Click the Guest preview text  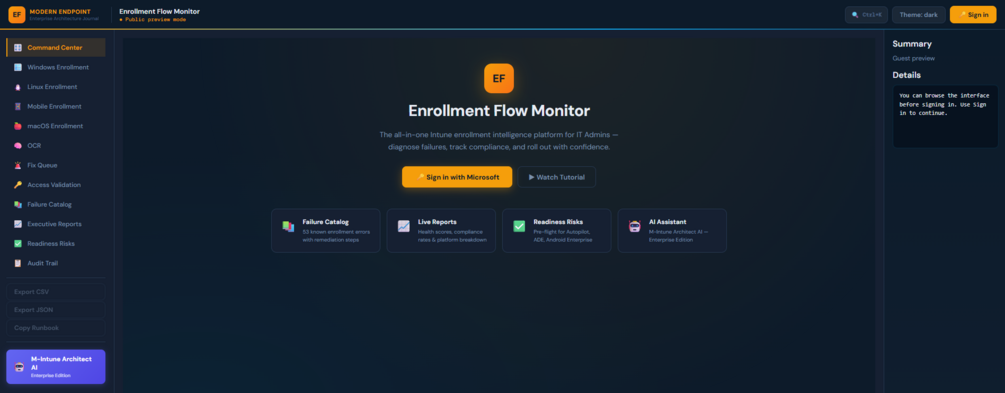(x=913, y=58)
